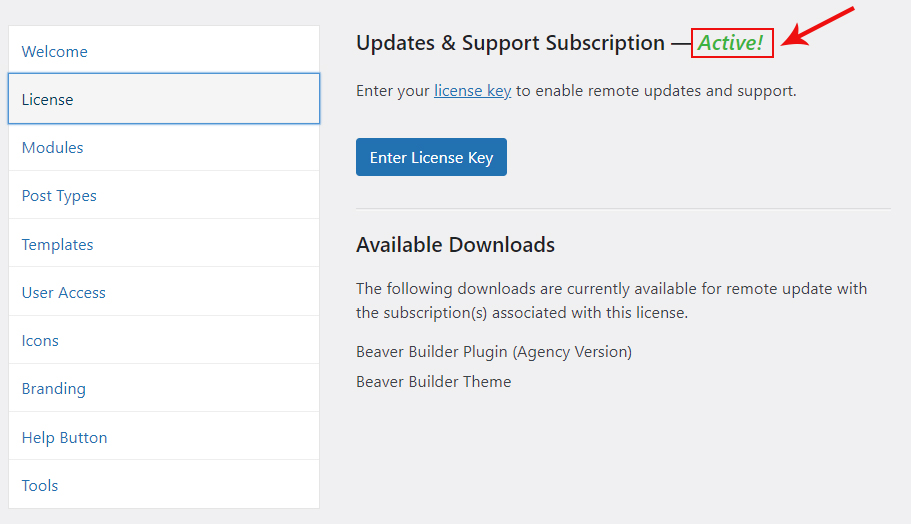Select the Help Button tab
Image resolution: width=911 pixels, height=524 pixels.
(65, 438)
